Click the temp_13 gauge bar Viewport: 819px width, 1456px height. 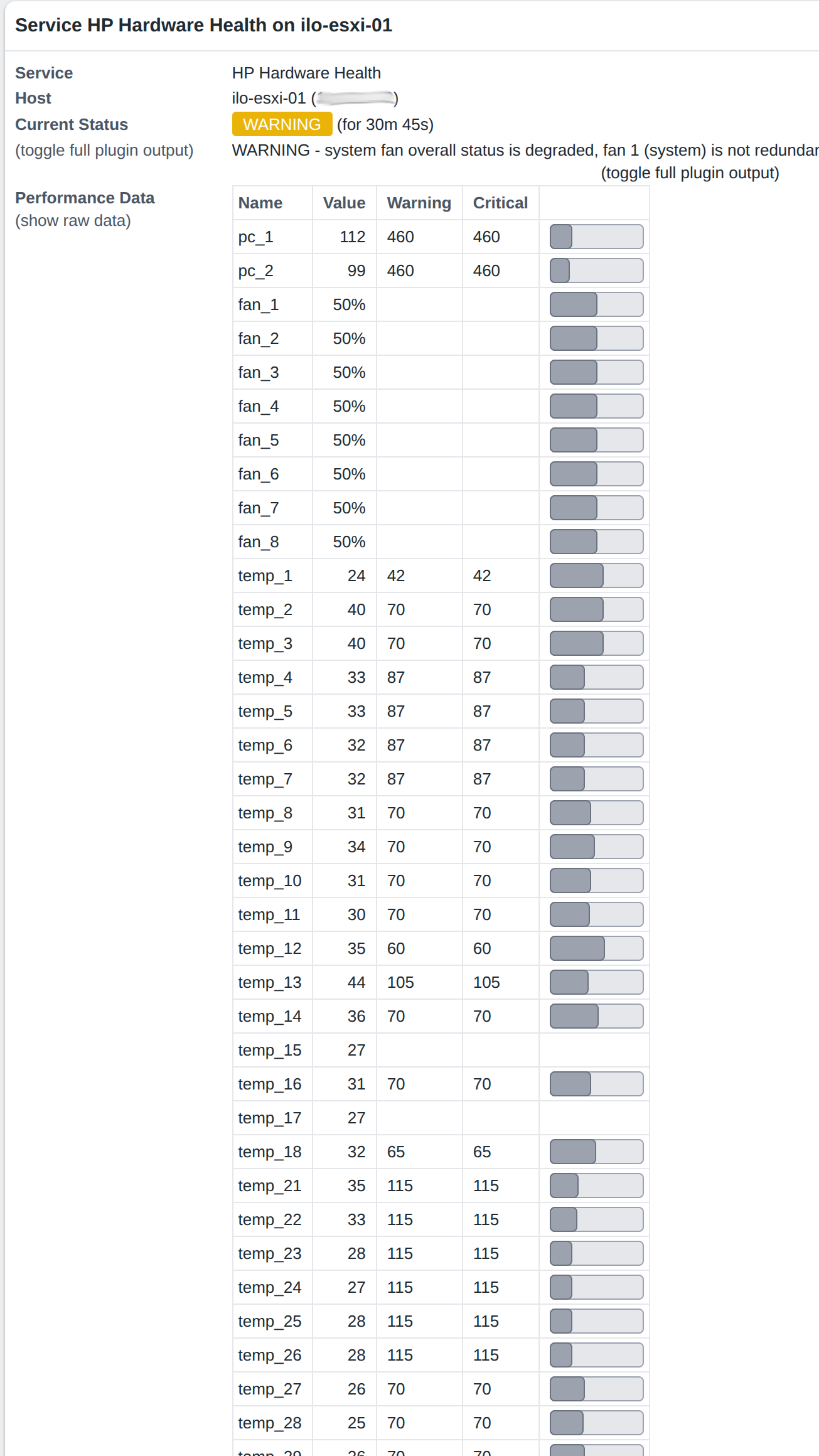(596, 982)
